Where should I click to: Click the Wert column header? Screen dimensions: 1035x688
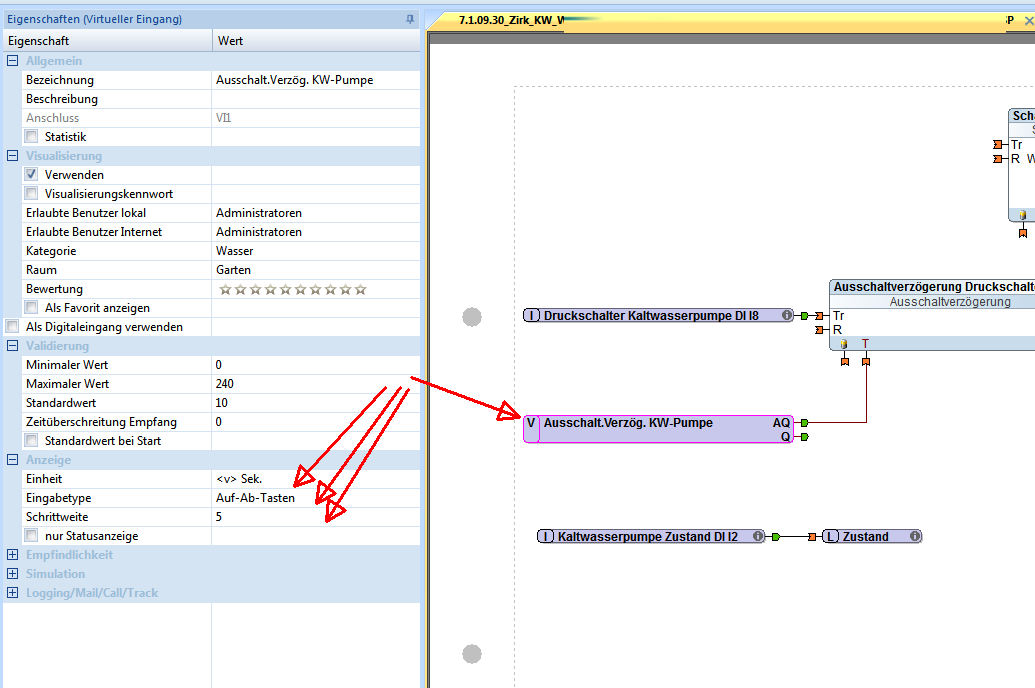316,40
